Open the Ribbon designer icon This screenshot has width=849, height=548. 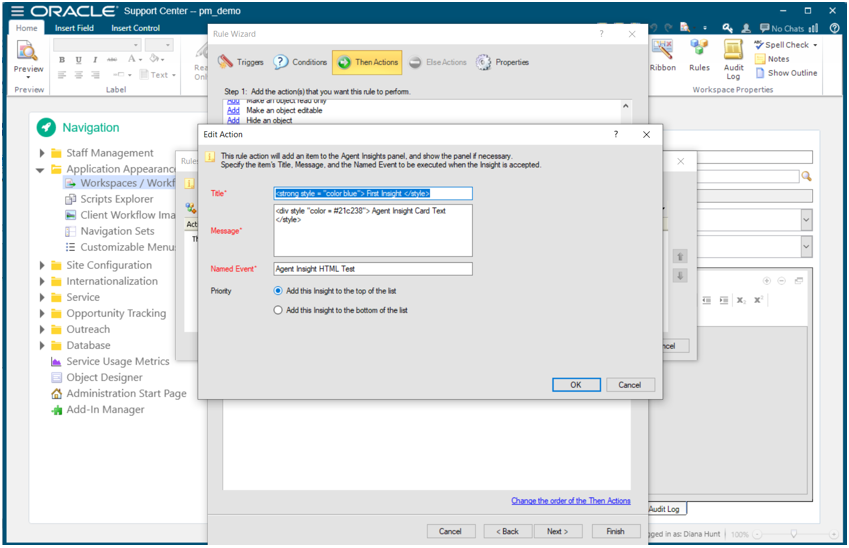(x=662, y=50)
